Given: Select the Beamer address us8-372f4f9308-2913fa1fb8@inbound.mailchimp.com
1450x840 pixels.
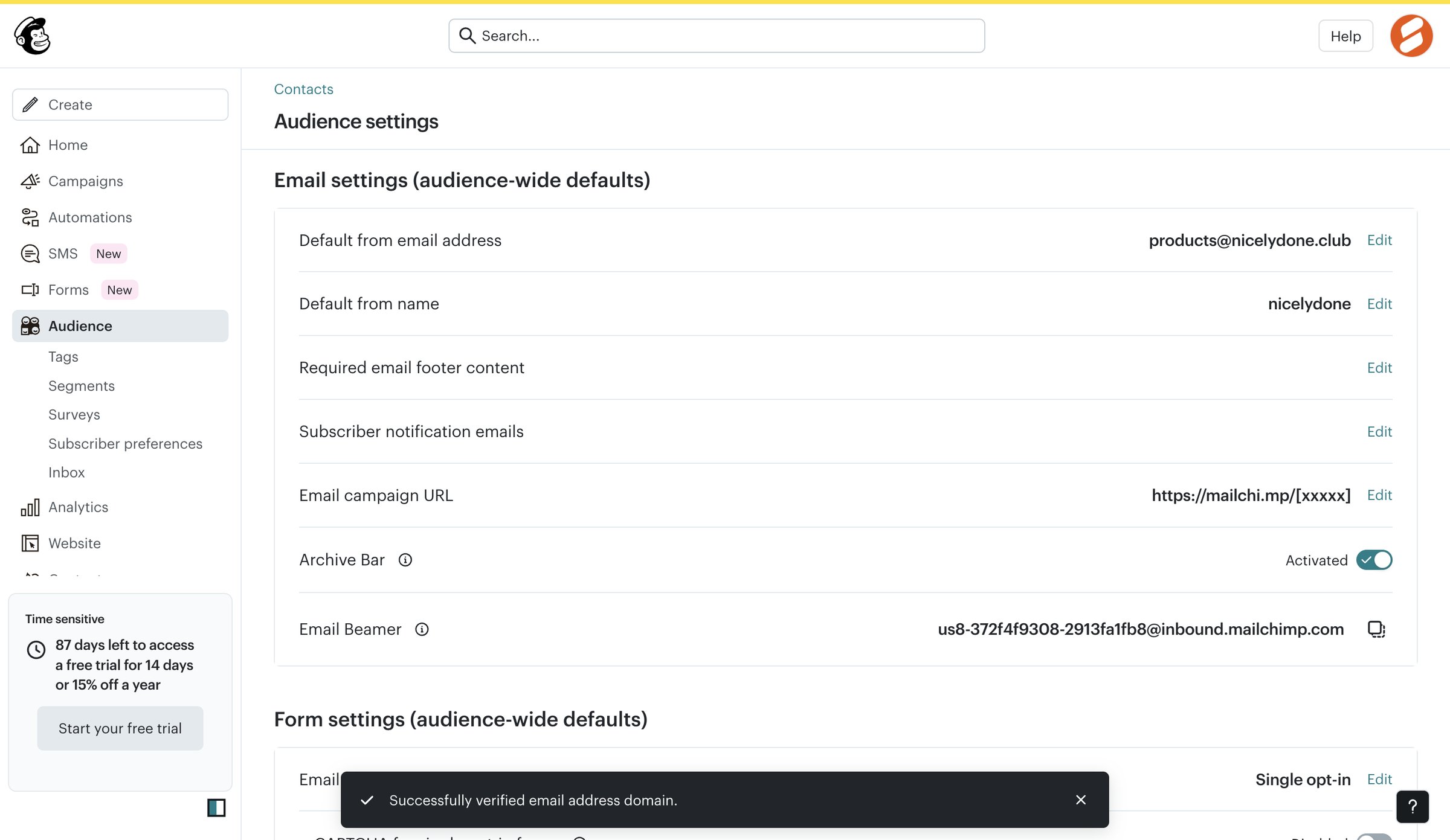Looking at the screenshot, I should 1141,629.
